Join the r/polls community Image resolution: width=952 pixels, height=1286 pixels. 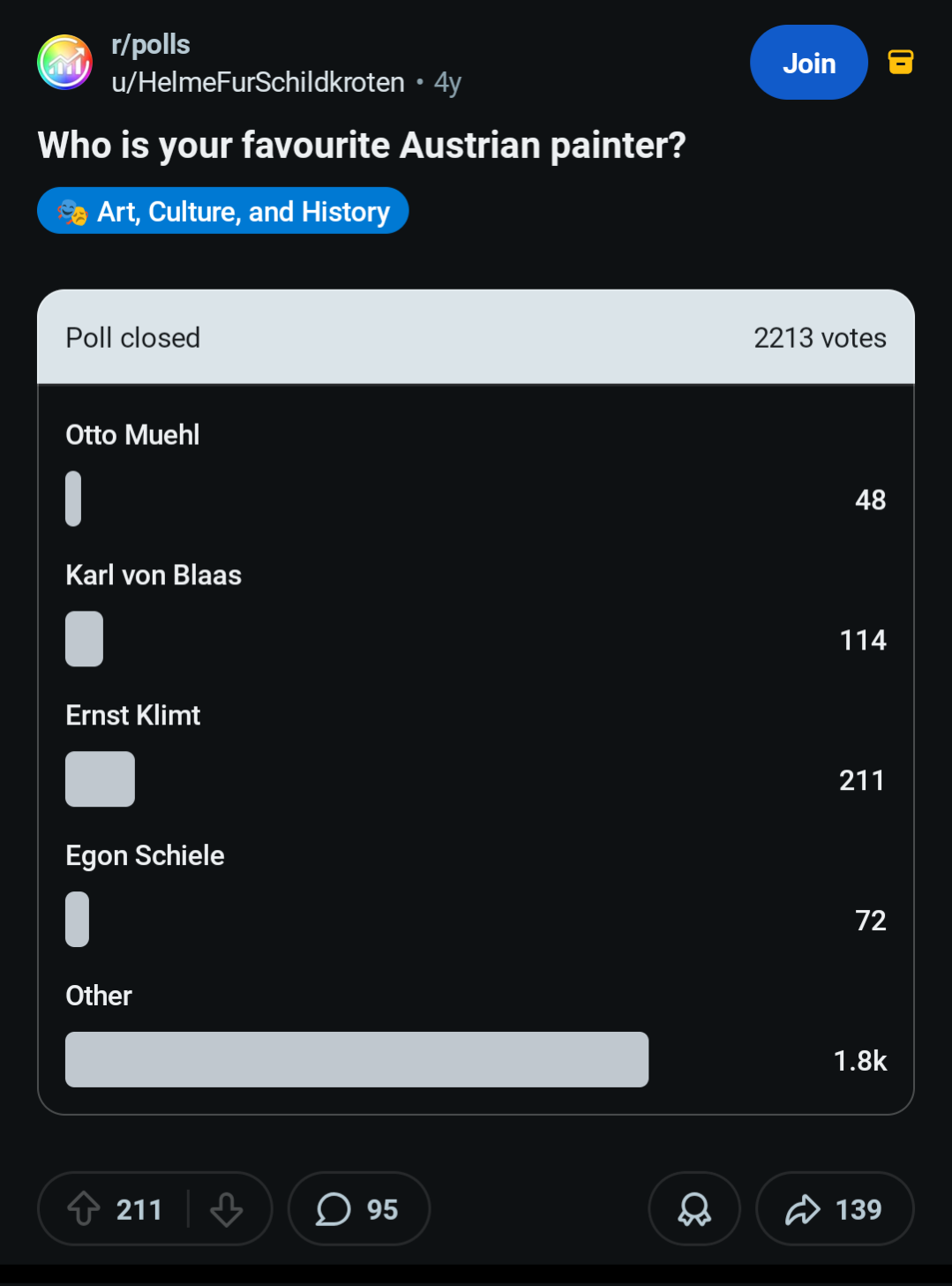click(x=809, y=63)
